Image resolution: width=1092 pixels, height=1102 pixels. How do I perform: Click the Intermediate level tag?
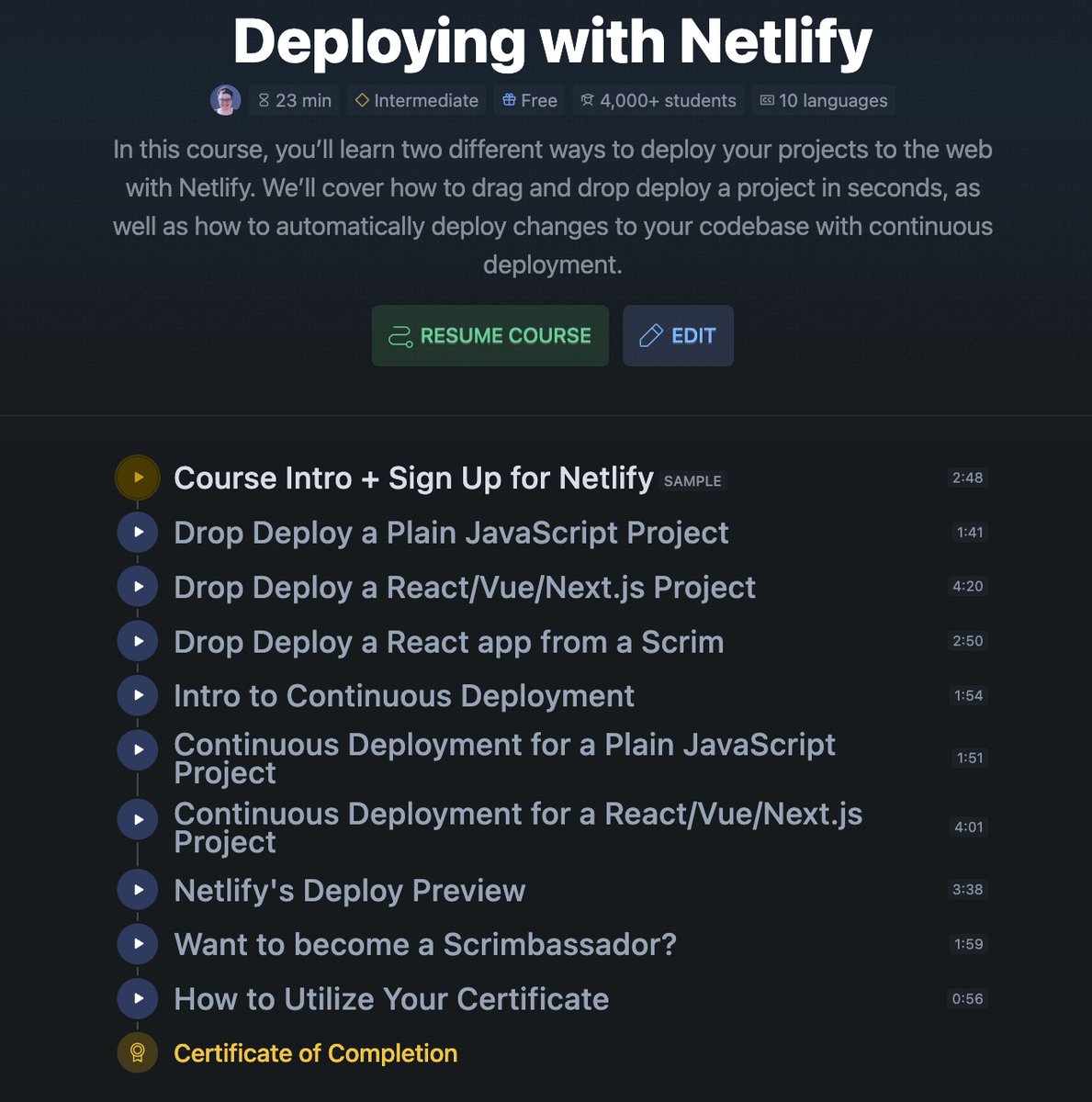coord(416,100)
